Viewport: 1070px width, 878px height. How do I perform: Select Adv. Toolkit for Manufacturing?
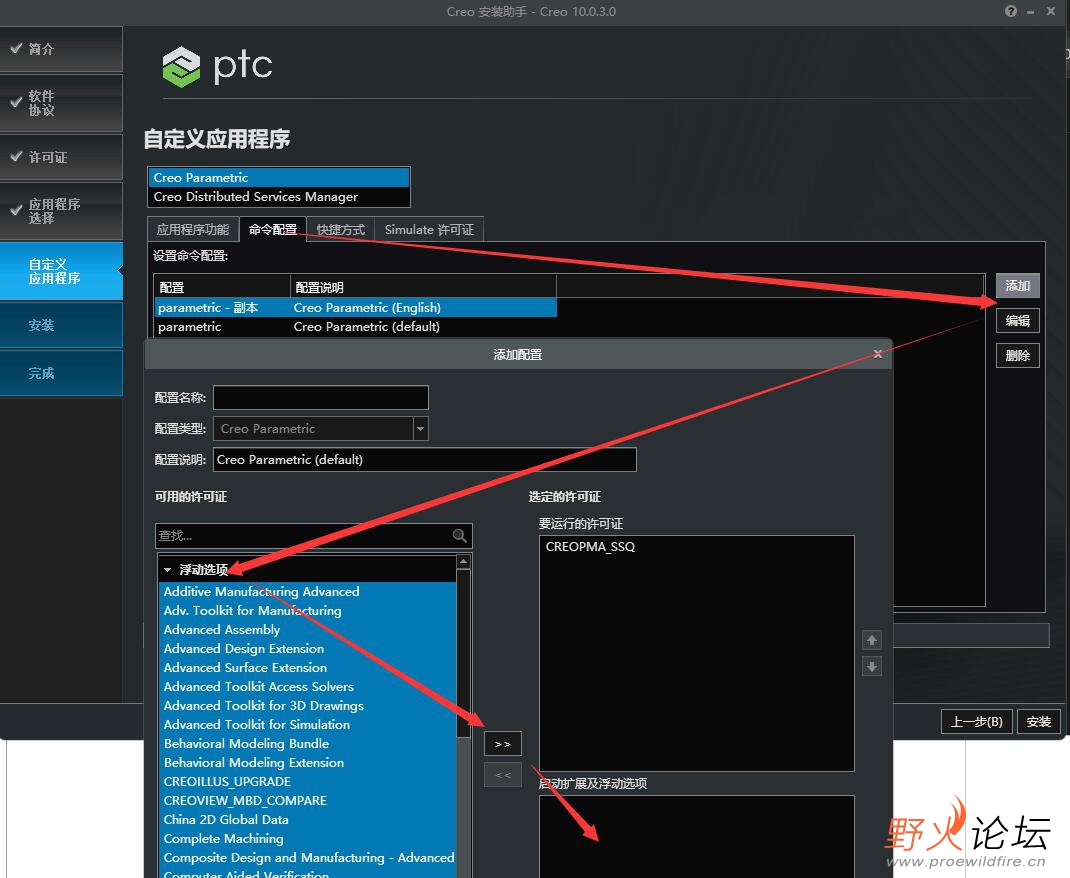click(307, 611)
